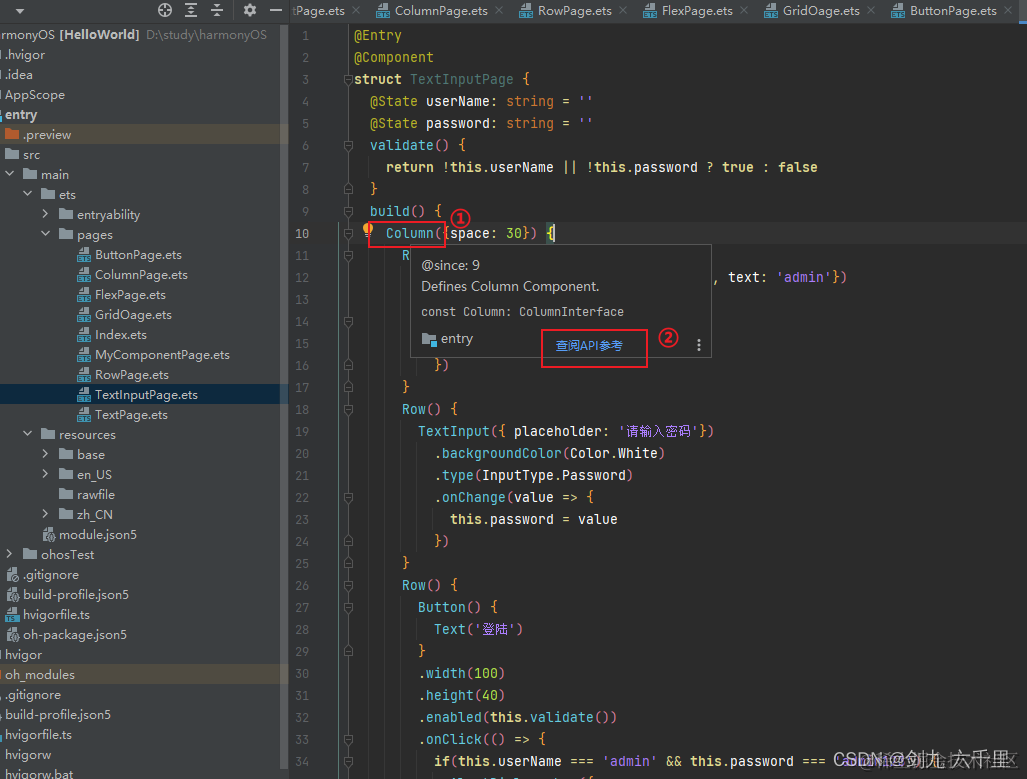Collapse the ets folder

pyautogui.click(x=28, y=194)
